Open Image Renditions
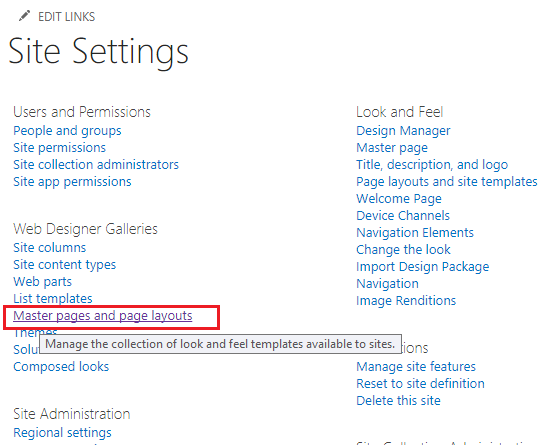Screen dimensions: 543x445 pyautogui.click(x=406, y=301)
